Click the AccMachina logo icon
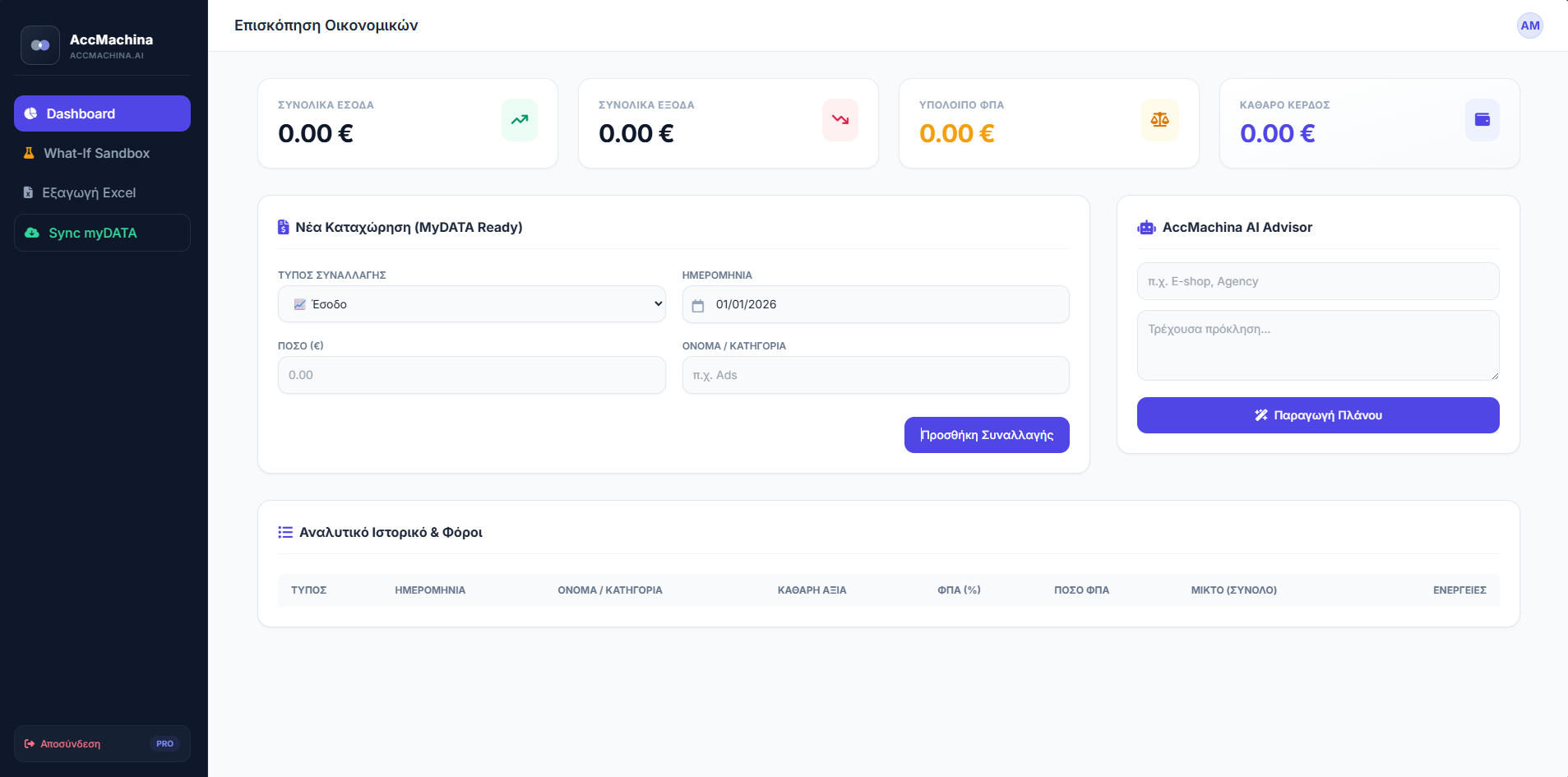Viewport: 1568px width, 777px height. click(40, 45)
